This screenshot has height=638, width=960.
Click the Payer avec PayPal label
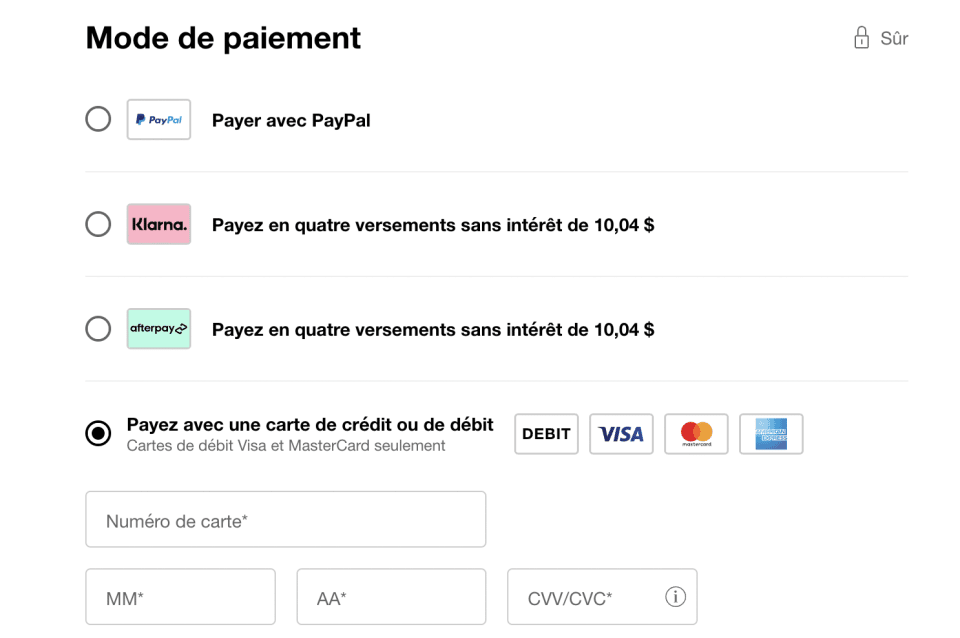coord(291,121)
